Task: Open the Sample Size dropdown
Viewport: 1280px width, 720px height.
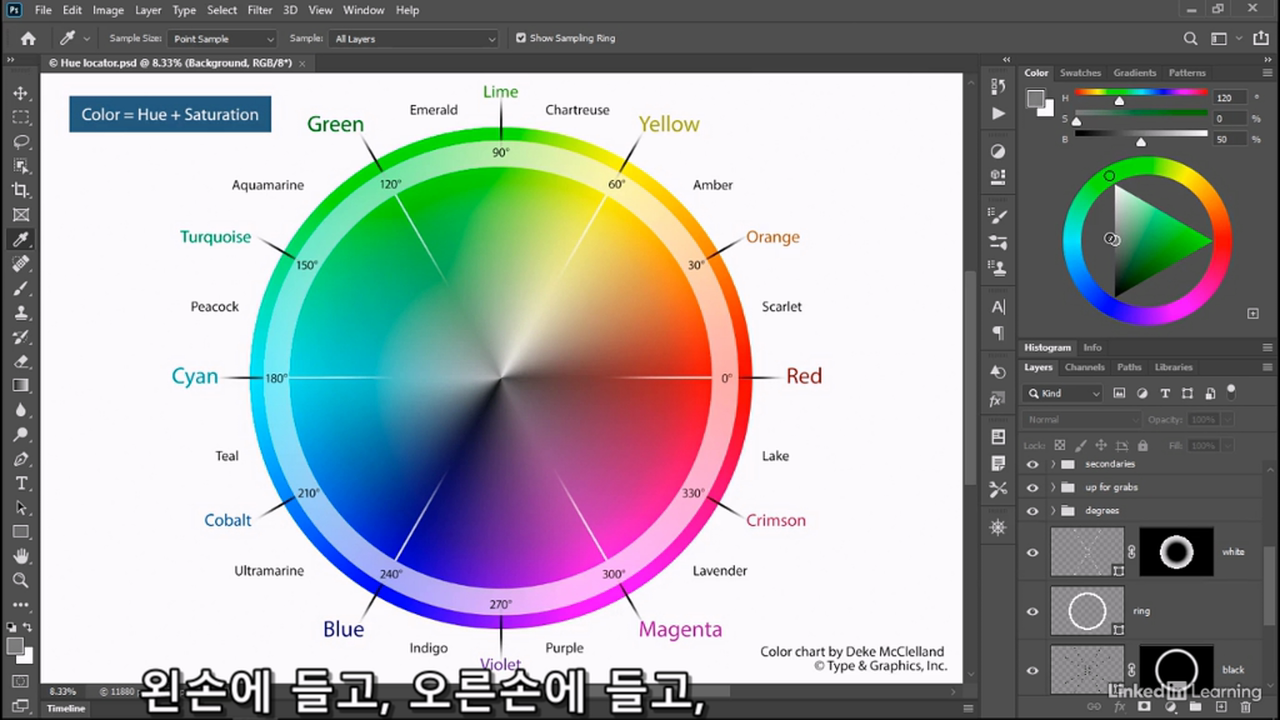Action: (x=222, y=39)
